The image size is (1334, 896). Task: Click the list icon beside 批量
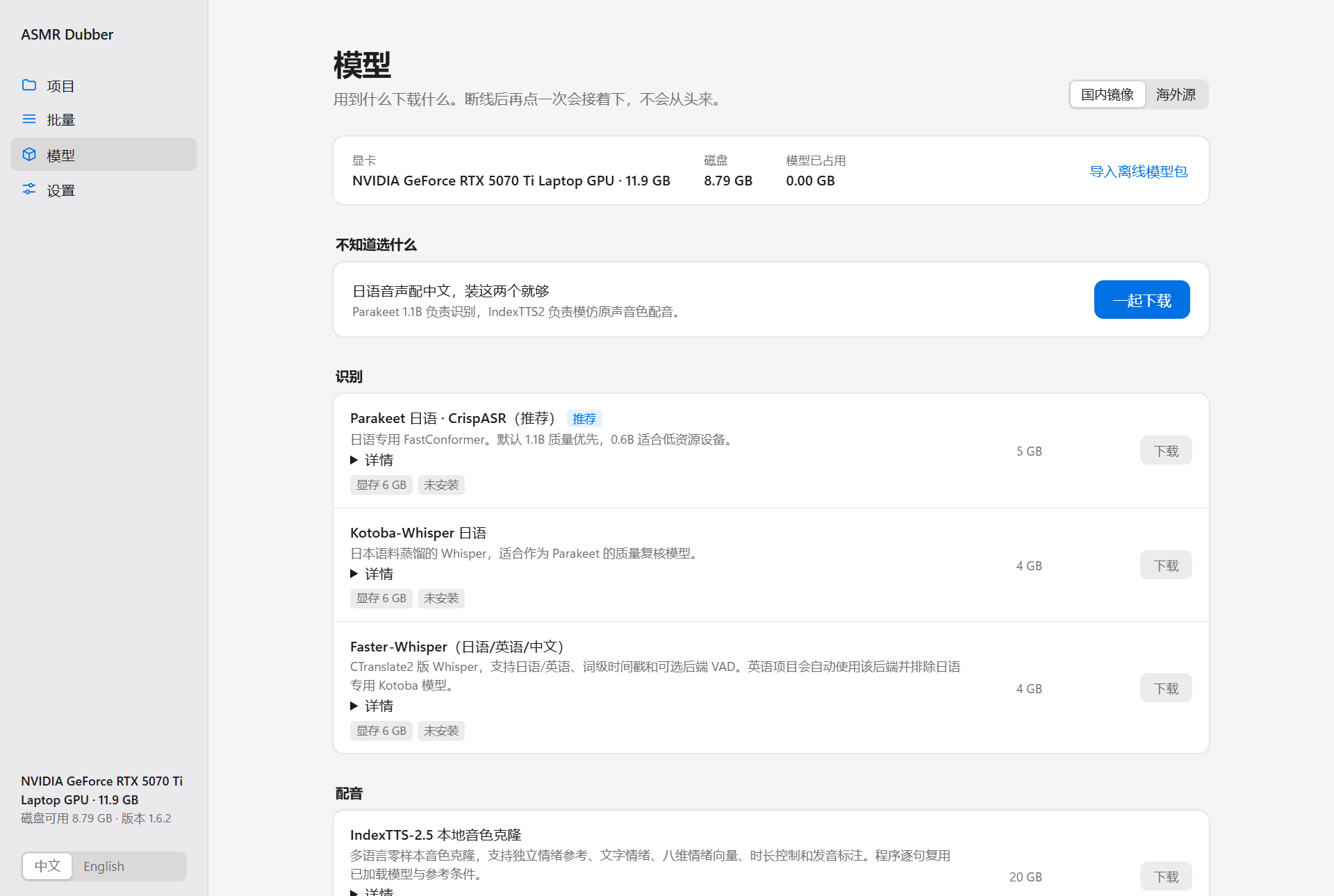(29, 119)
